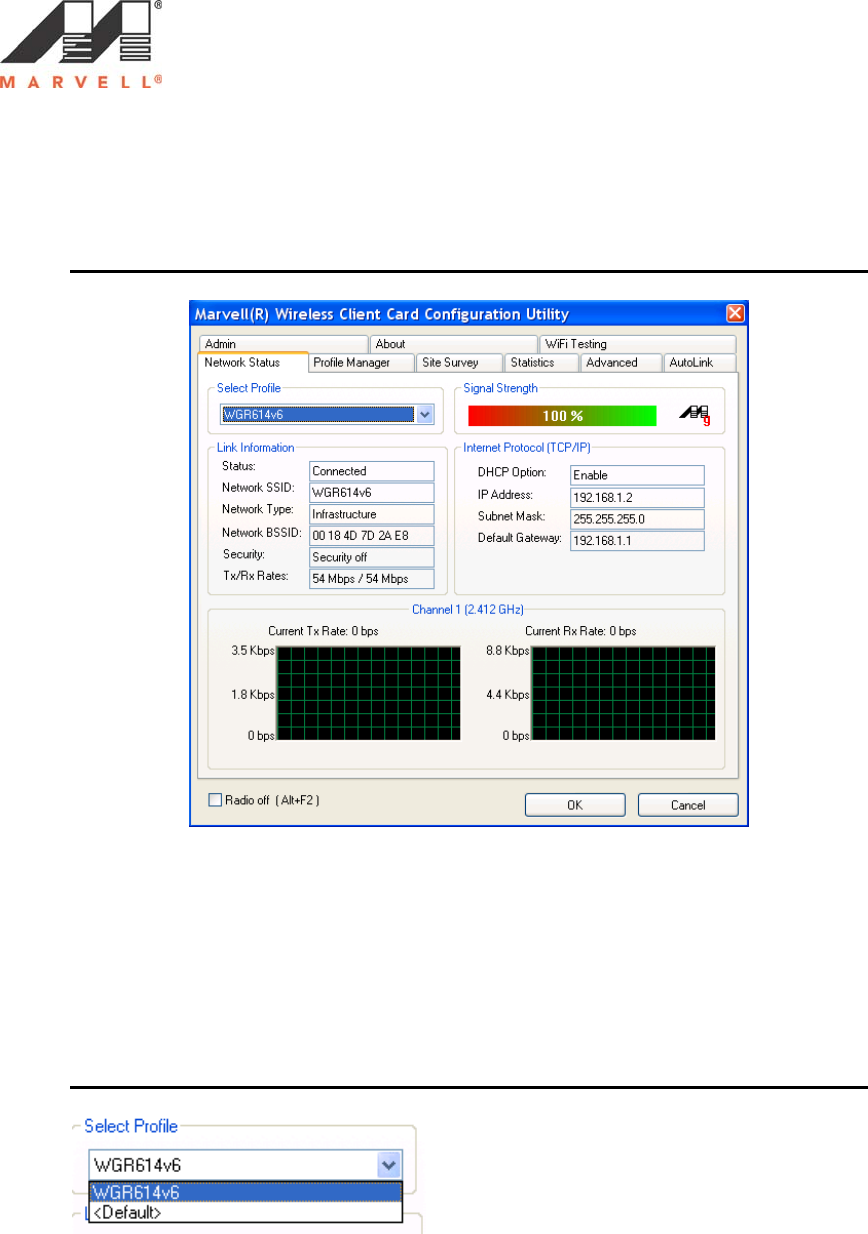Click the Network SSID field WGR614v6

[372, 493]
